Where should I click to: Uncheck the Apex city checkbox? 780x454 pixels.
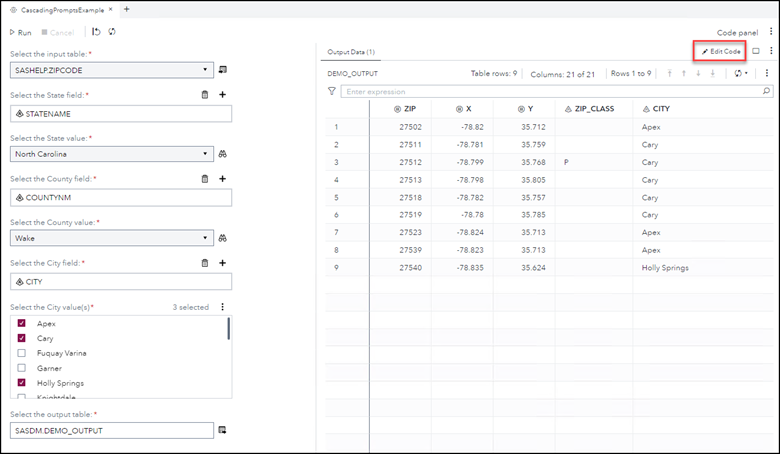pyautogui.click(x=22, y=324)
